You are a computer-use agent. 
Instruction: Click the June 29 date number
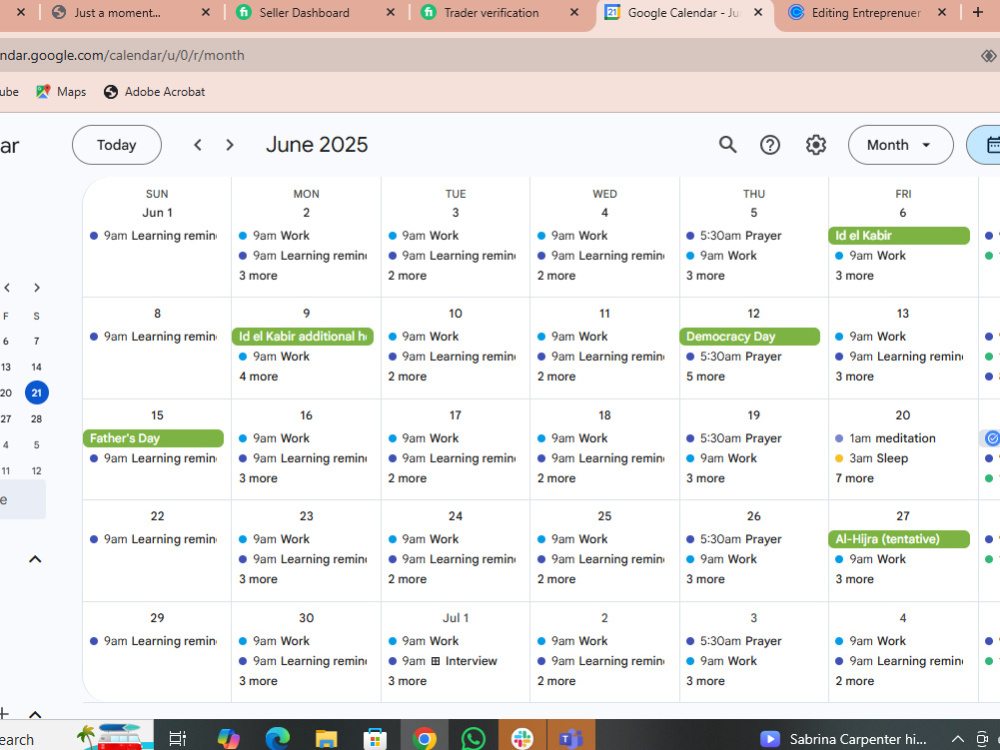[x=157, y=618]
